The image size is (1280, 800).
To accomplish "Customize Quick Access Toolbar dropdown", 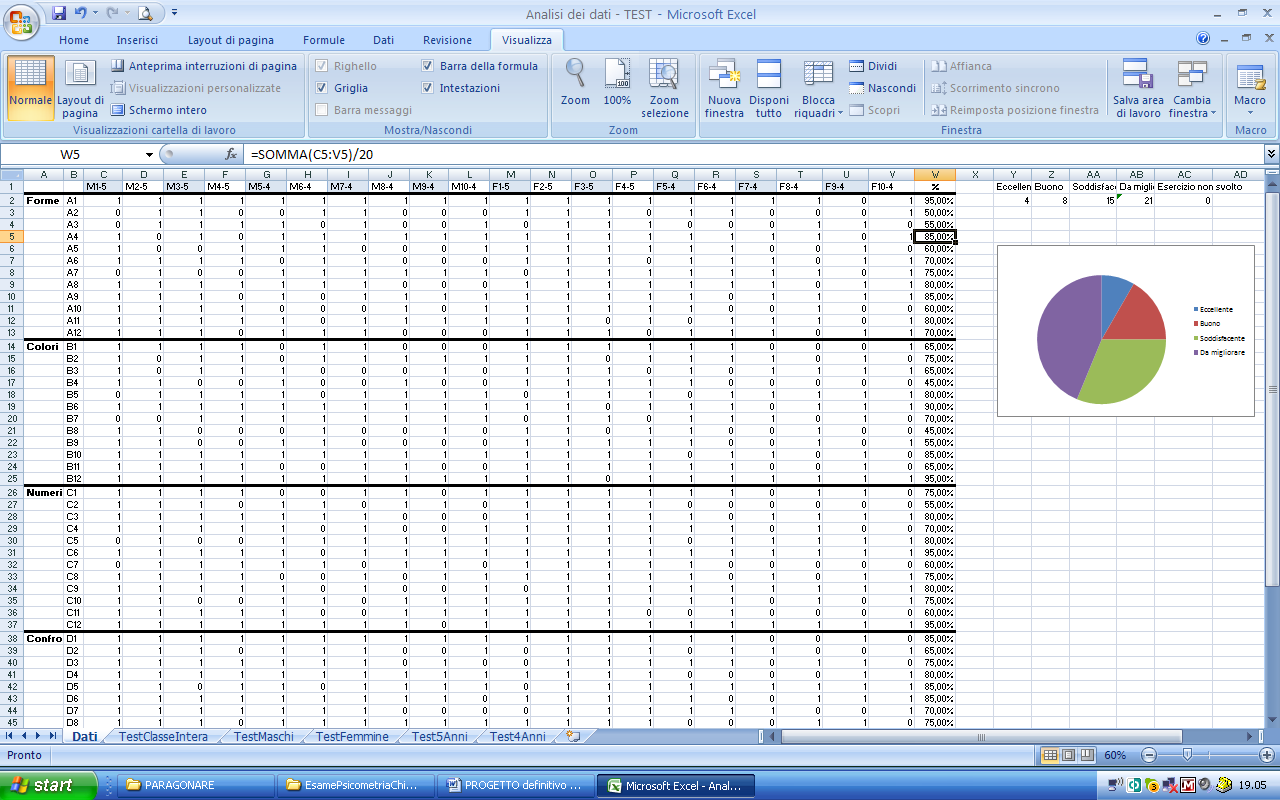I will [175, 13].
